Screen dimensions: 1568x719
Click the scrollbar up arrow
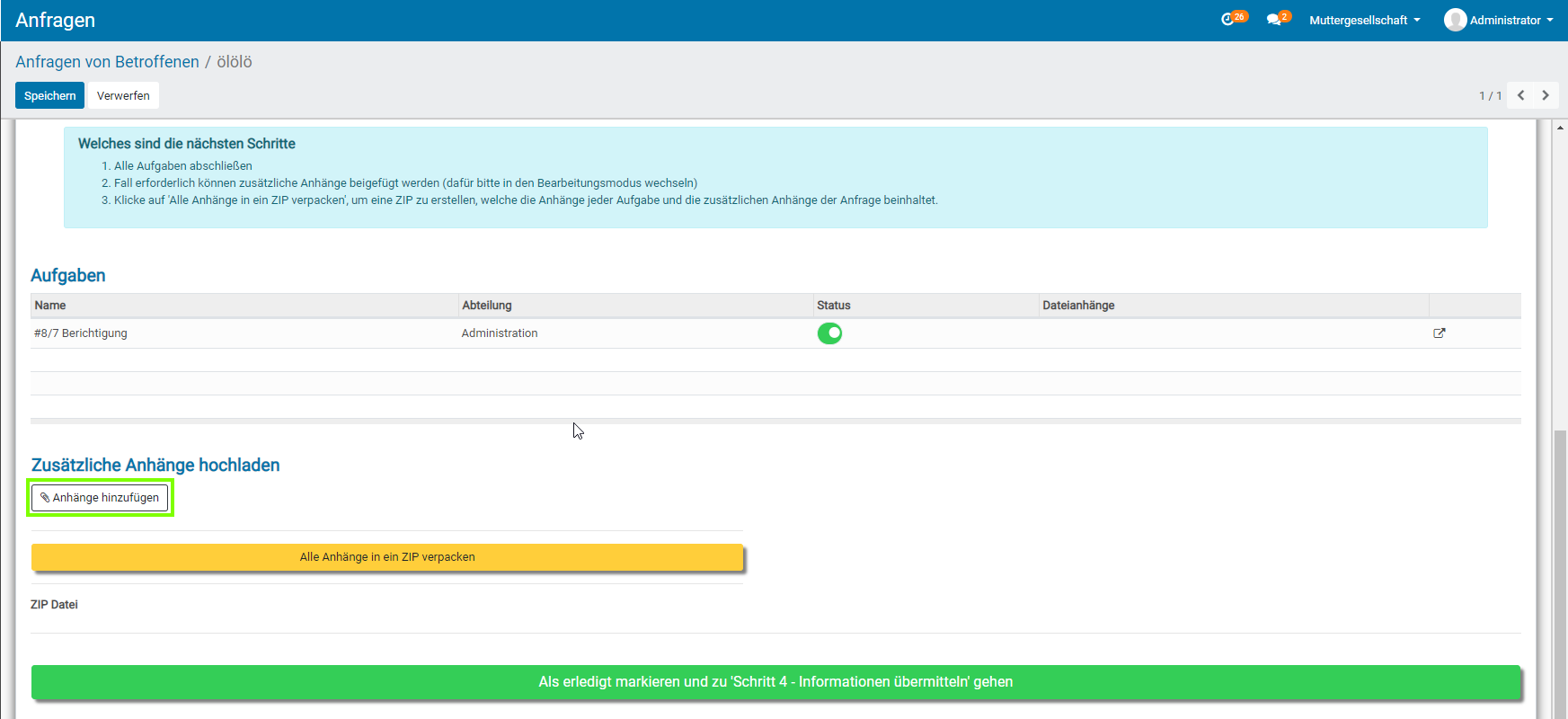(x=1560, y=128)
